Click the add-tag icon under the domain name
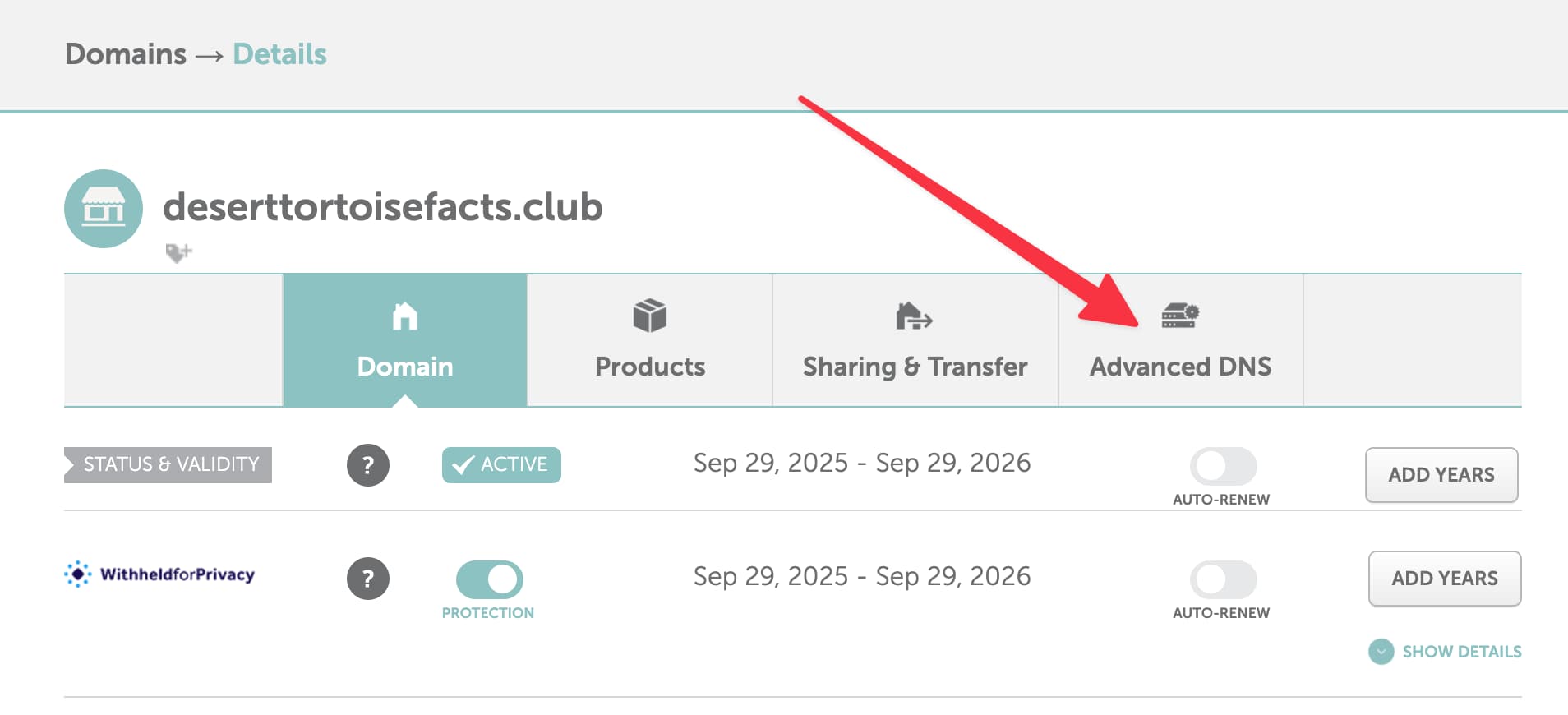The height and width of the screenshot is (715, 1568). click(178, 252)
